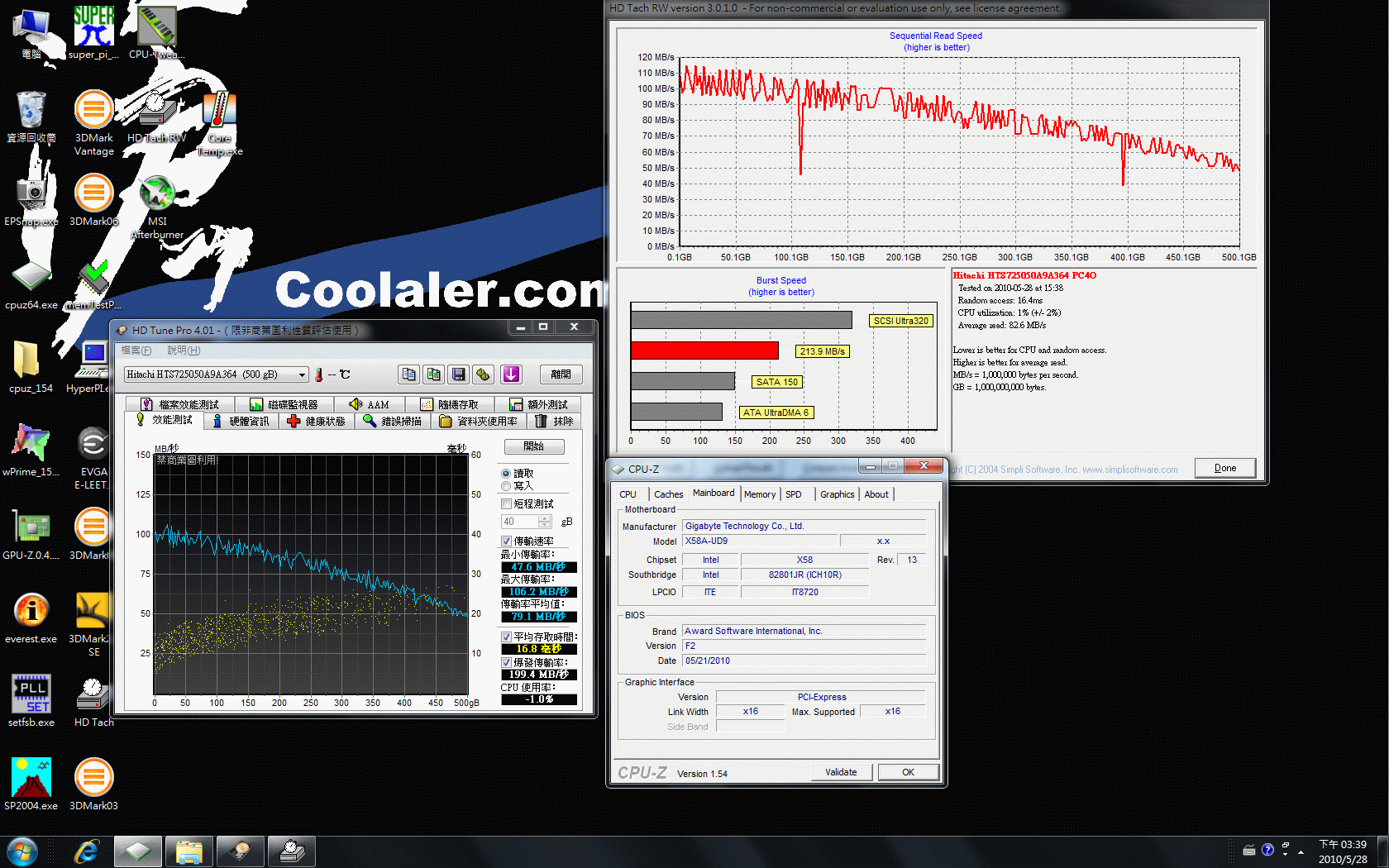
Task: Open the MSI Afterburner desktop icon
Action: pos(156,207)
